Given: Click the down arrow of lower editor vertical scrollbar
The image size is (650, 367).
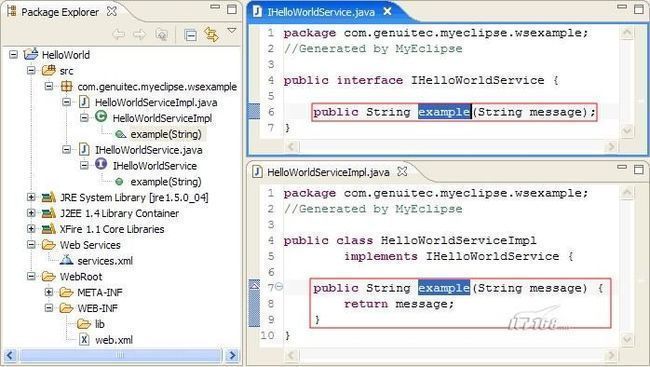Looking at the screenshot, I should pos(627,340).
